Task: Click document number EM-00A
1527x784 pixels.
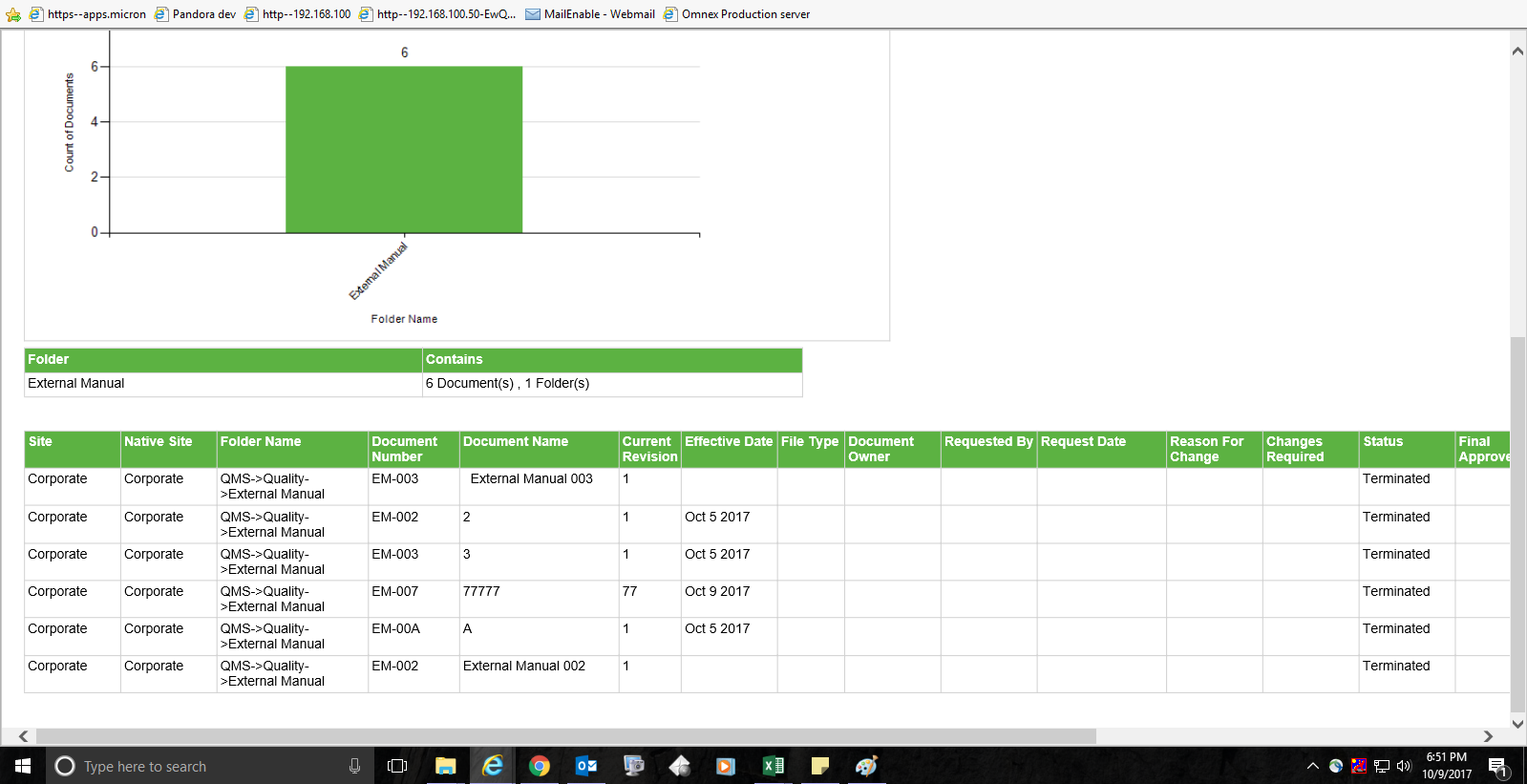Action: pos(395,628)
